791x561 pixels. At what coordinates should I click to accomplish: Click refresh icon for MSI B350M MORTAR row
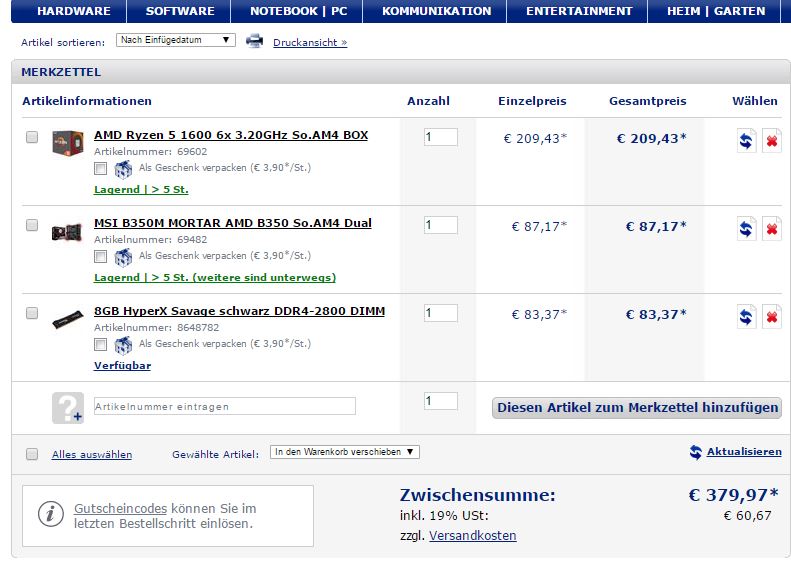[x=746, y=229]
